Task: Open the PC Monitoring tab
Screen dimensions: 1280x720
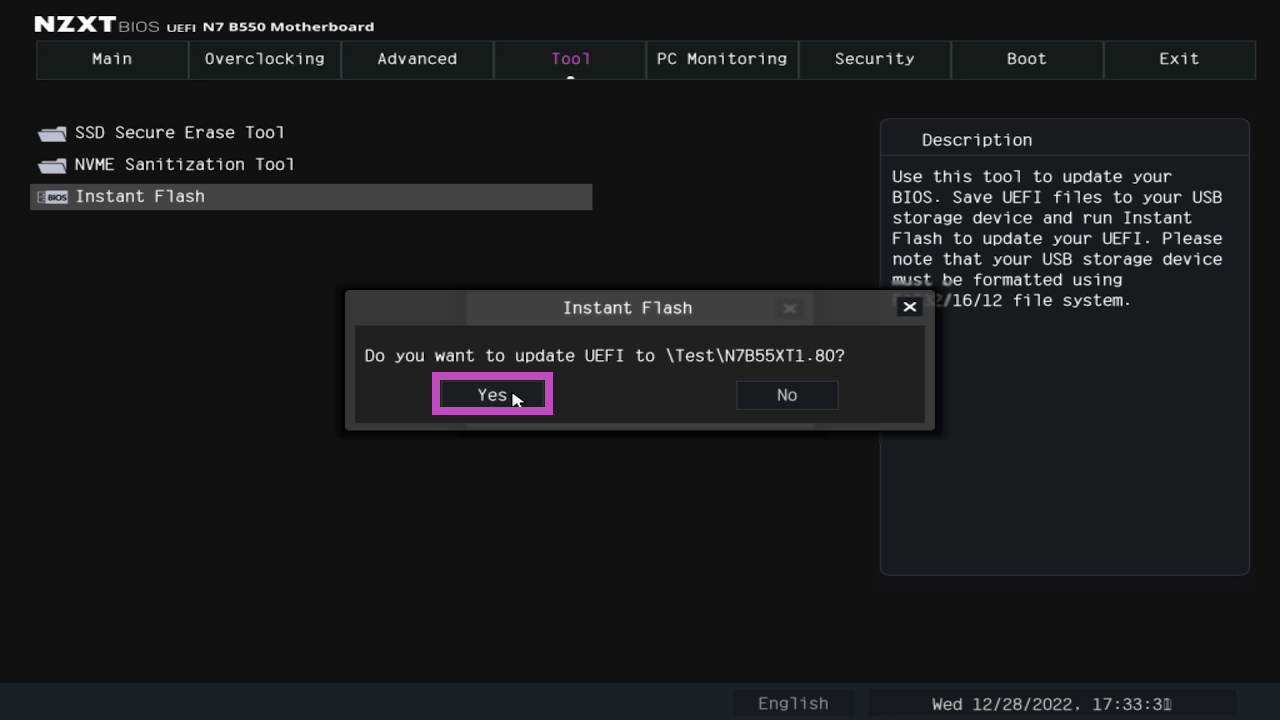Action: pos(722,59)
